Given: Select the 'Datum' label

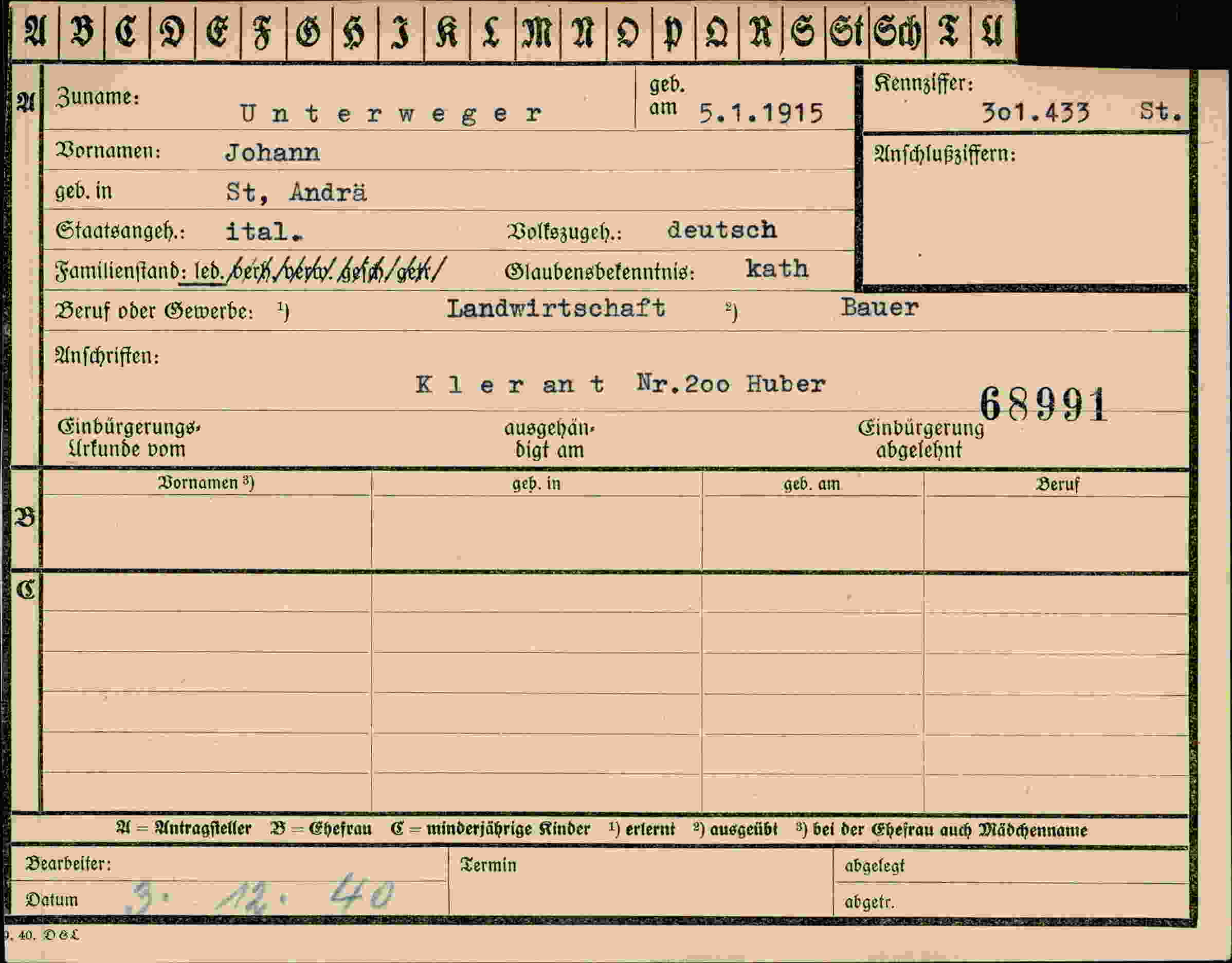Looking at the screenshot, I should 51,900.
